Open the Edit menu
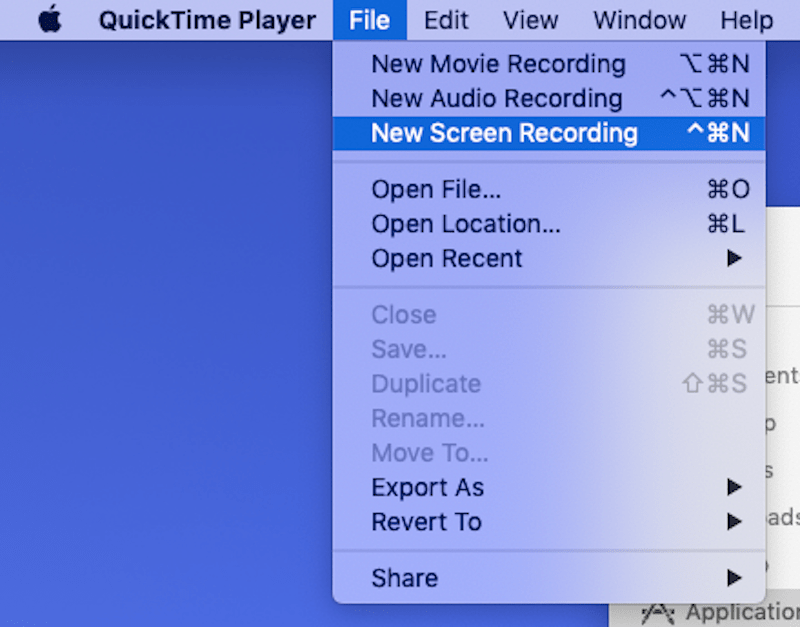This screenshot has height=627, width=800. pyautogui.click(x=445, y=20)
